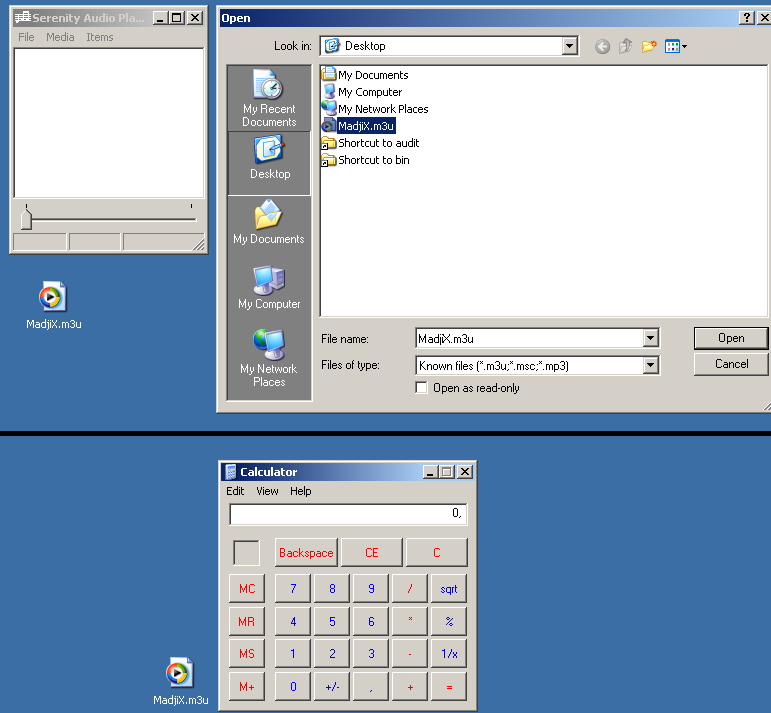Click the File name input field

(x=530, y=338)
